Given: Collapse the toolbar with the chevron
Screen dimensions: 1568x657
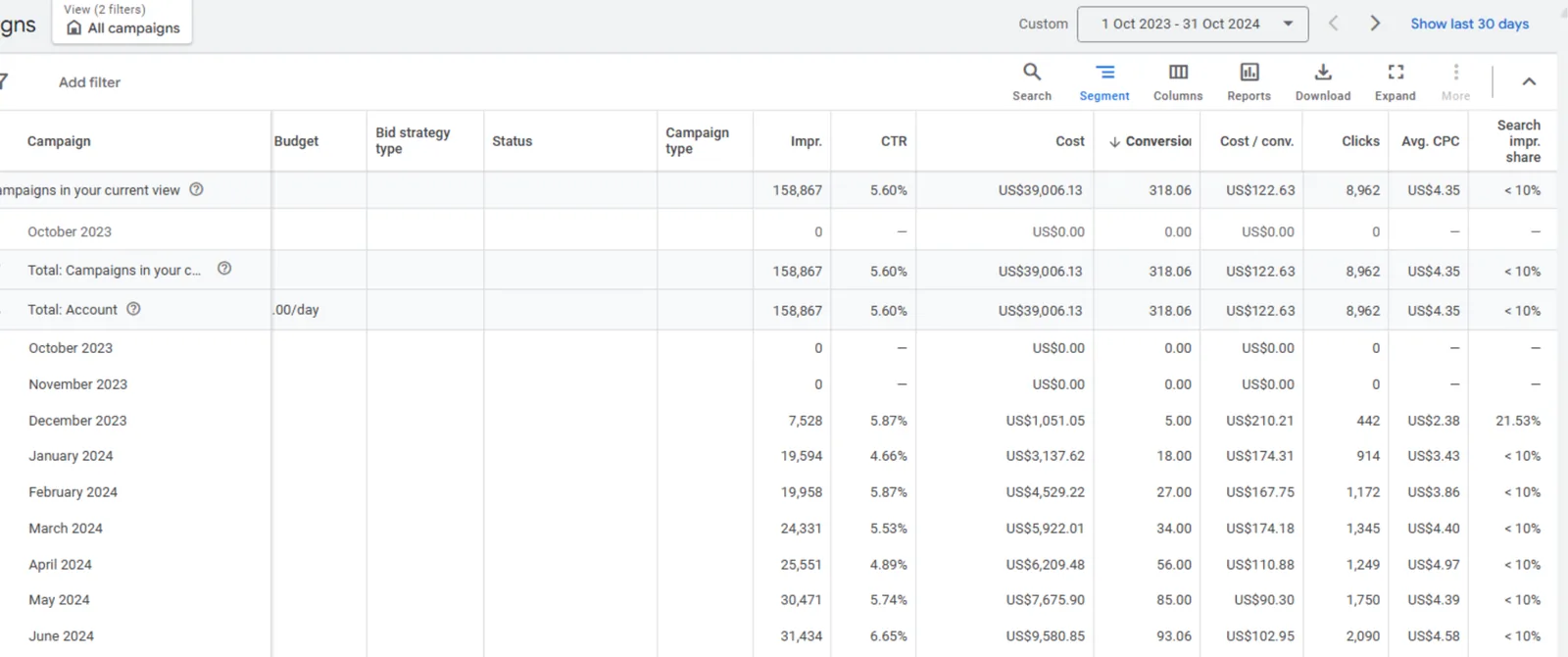Looking at the screenshot, I should point(1529,81).
